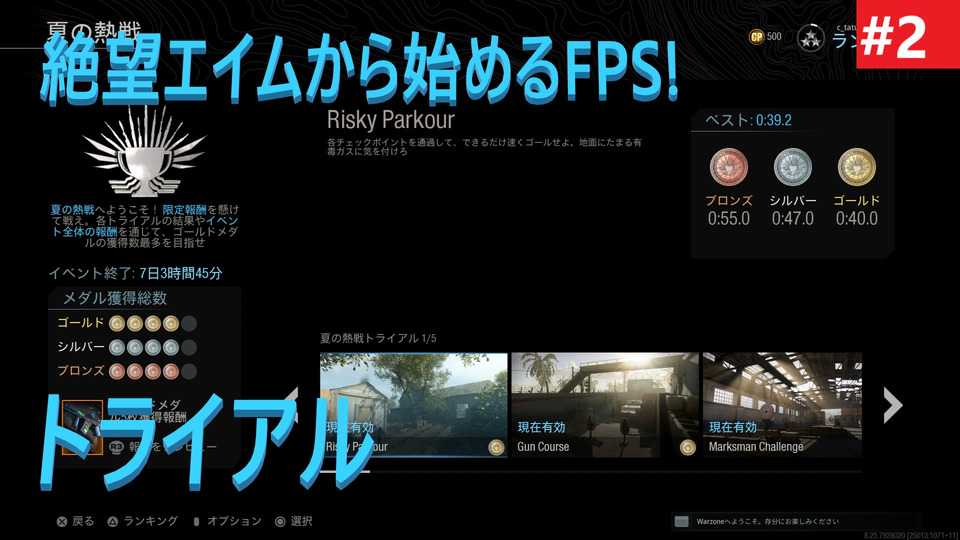960x540 pixels.
Task: Choose the Marksman Challenge trial card
Action: [782, 405]
